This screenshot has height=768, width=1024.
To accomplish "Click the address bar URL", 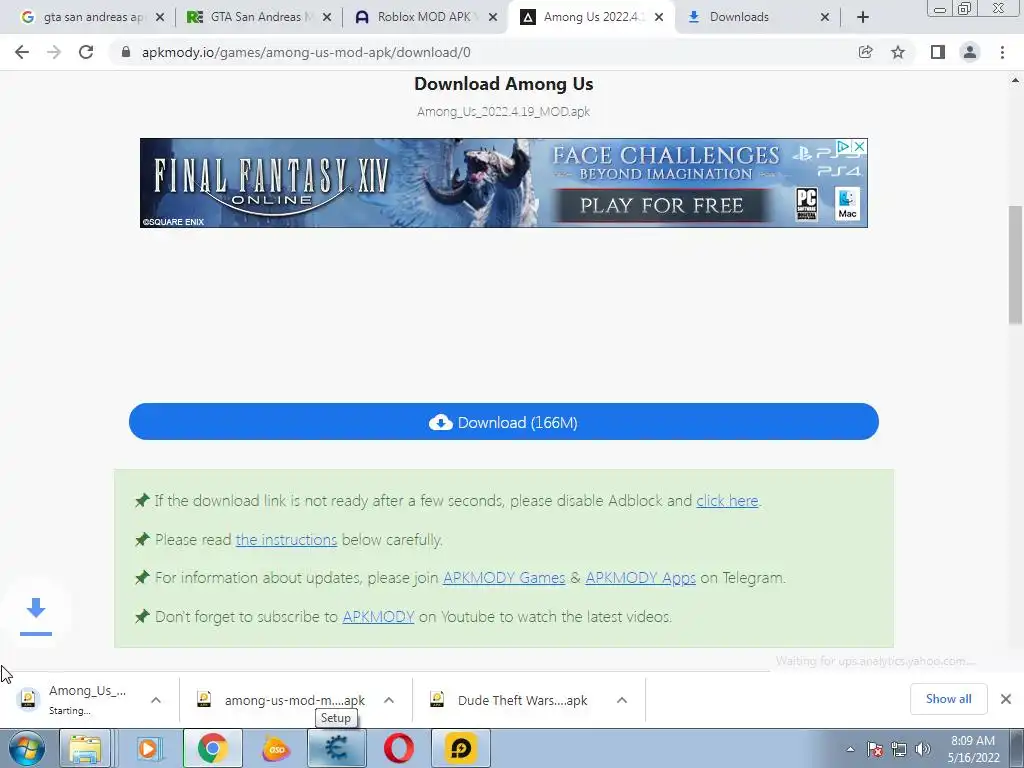I will 306,52.
